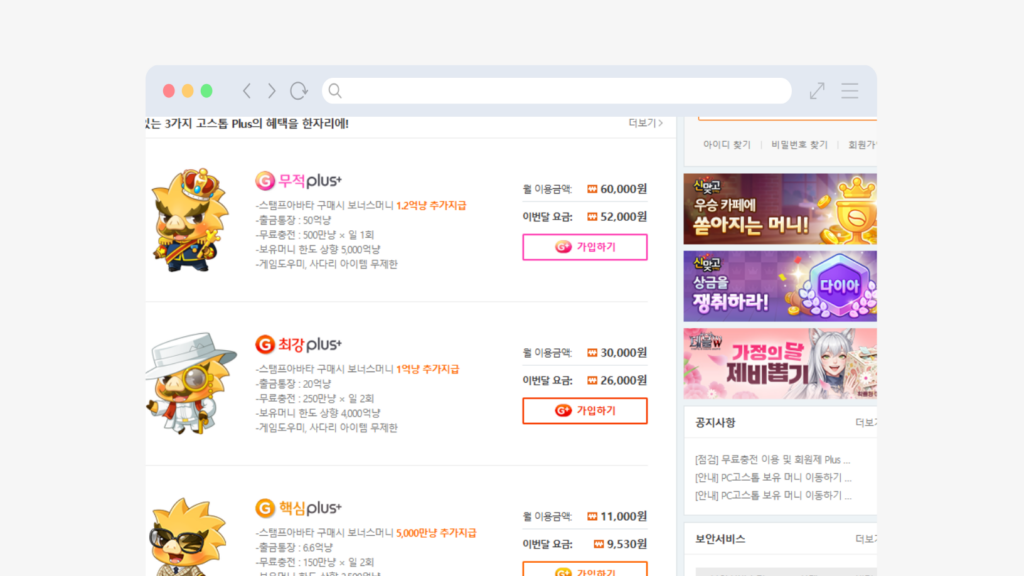The width and height of the screenshot is (1024, 576).
Task: Click the 핵심plus+ logo title
Action: (x=298, y=507)
